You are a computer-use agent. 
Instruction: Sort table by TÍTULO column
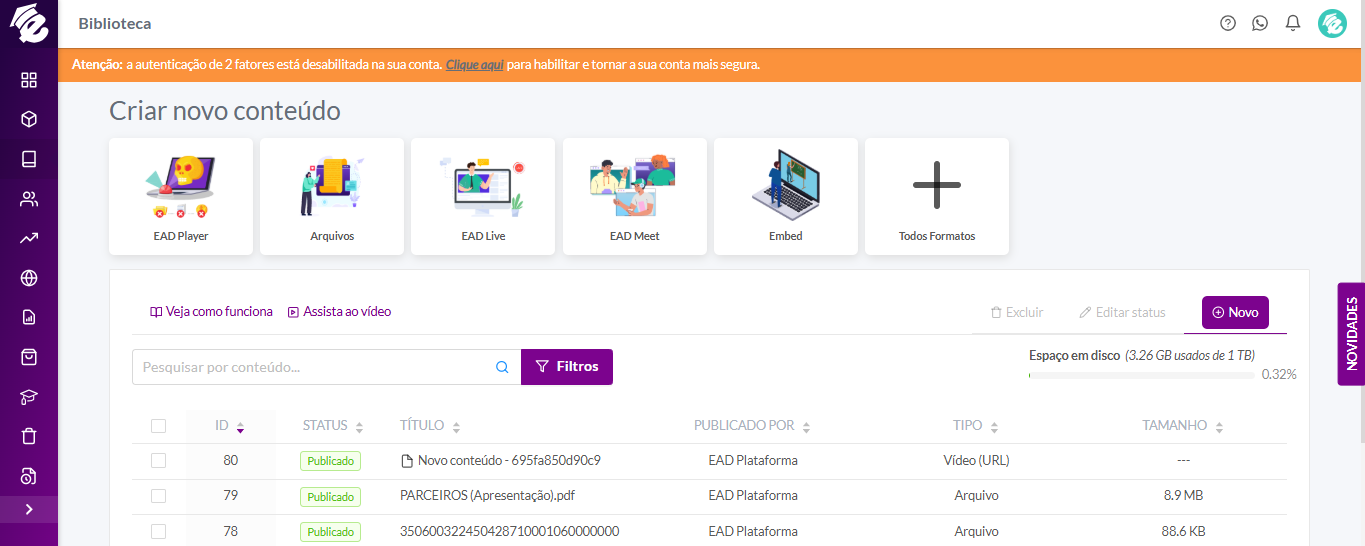tap(430, 426)
